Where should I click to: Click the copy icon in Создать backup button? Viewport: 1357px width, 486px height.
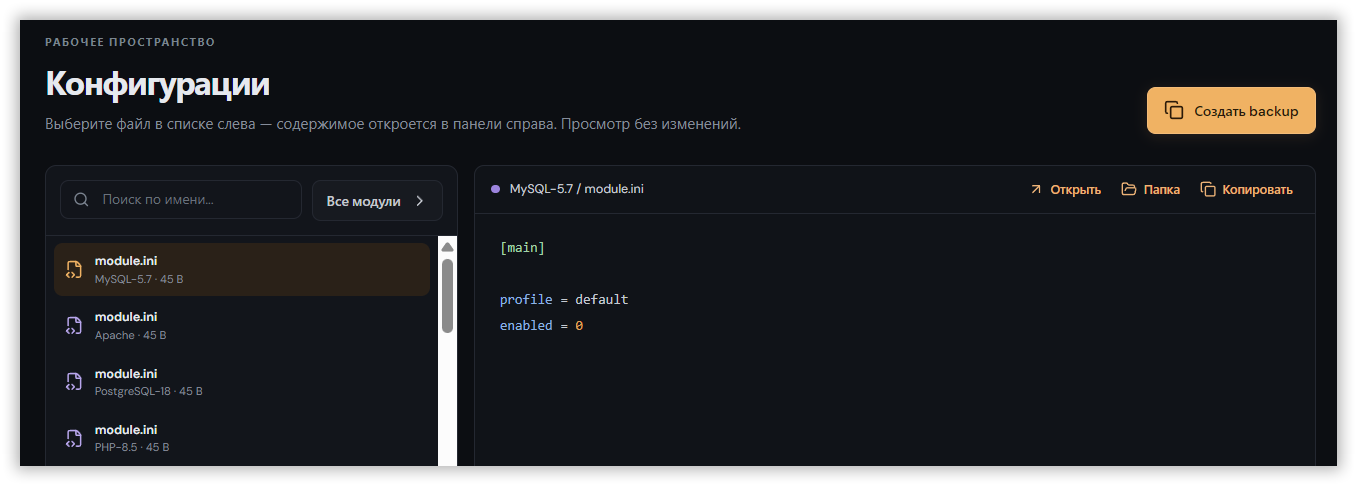1174,111
